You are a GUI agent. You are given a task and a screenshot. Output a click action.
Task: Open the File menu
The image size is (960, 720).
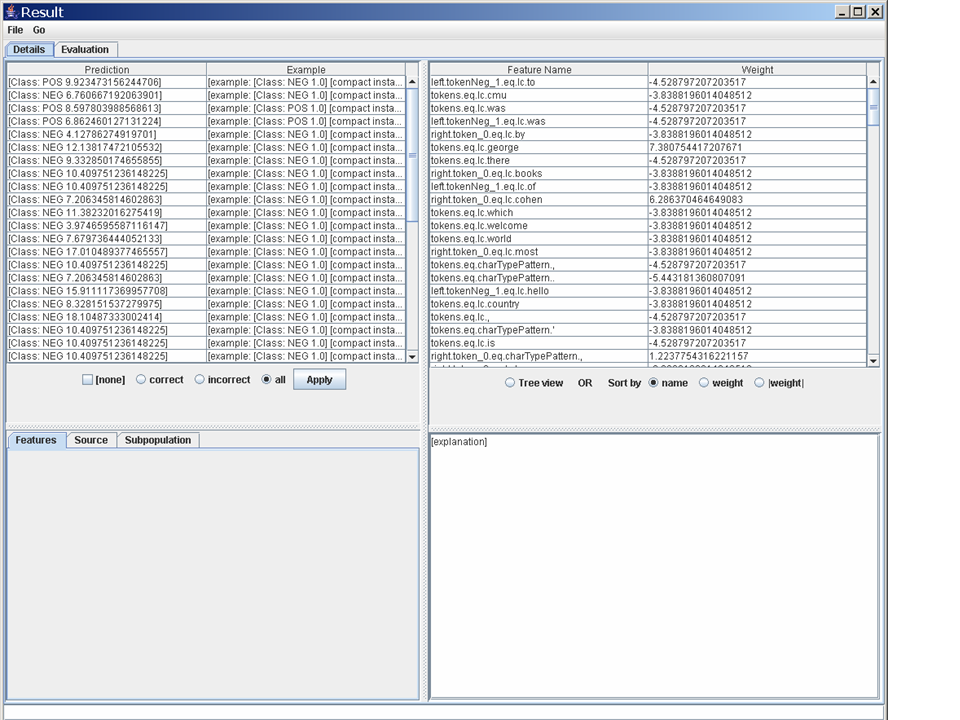click(15, 30)
